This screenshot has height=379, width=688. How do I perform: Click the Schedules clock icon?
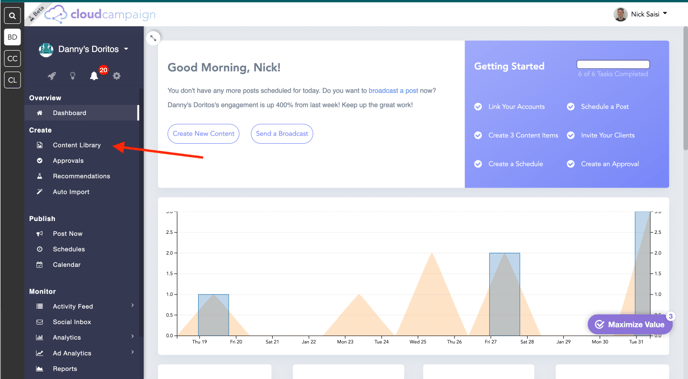click(39, 249)
